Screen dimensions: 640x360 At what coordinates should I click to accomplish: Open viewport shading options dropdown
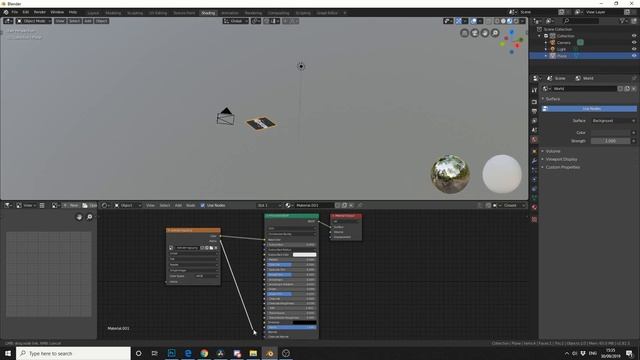pyautogui.click(x=522, y=21)
